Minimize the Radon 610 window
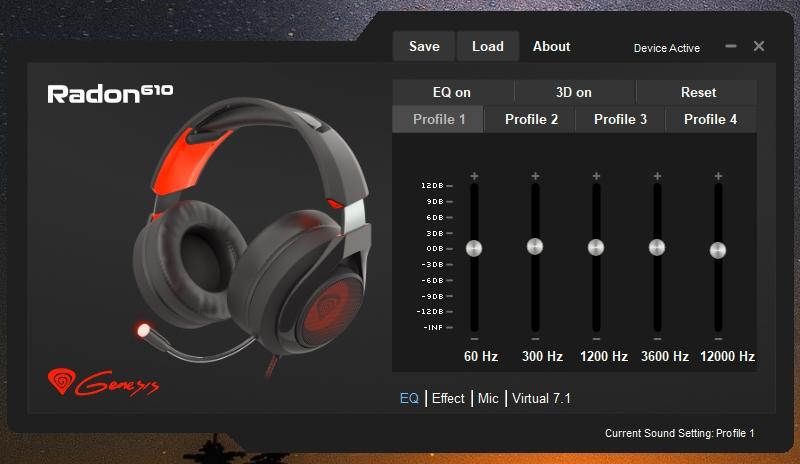The width and height of the screenshot is (800, 464). (731, 46)
